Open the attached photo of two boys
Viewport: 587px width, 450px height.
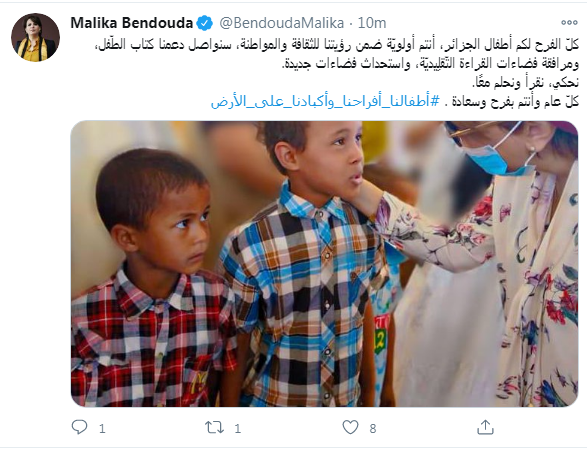324,264
